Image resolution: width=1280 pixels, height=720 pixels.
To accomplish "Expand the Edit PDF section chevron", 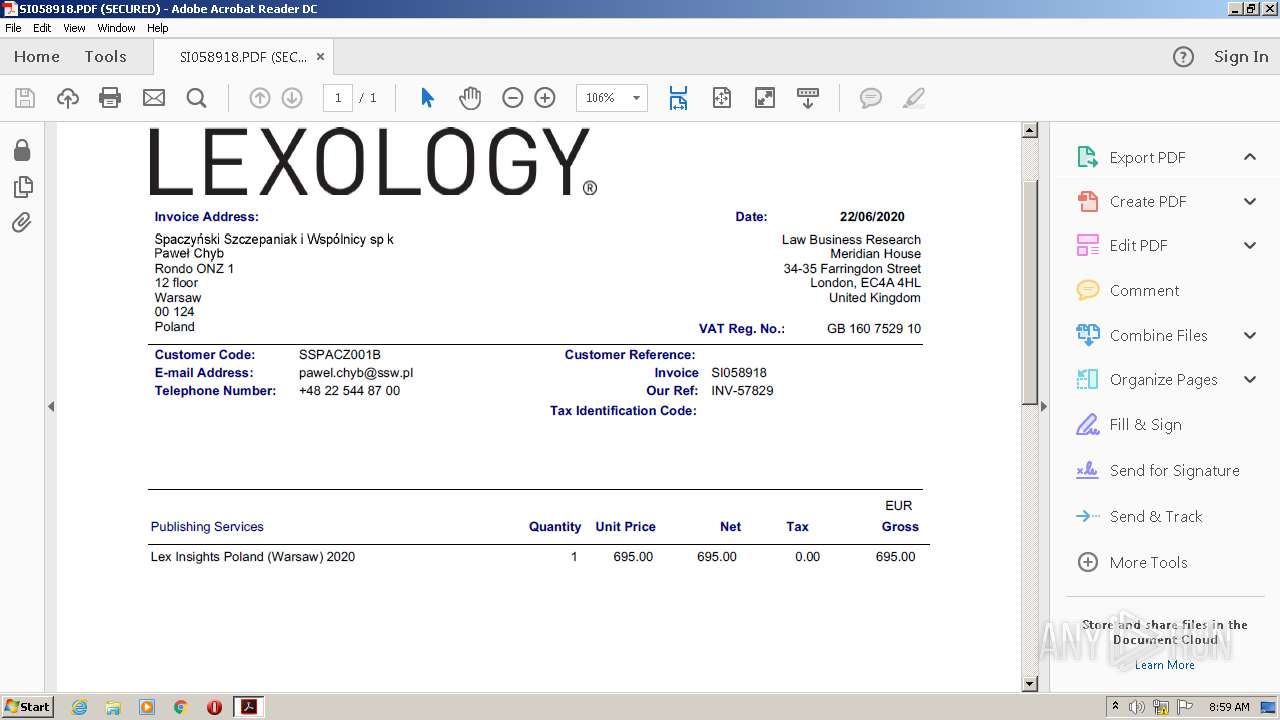I will [x=1250, y=245].
